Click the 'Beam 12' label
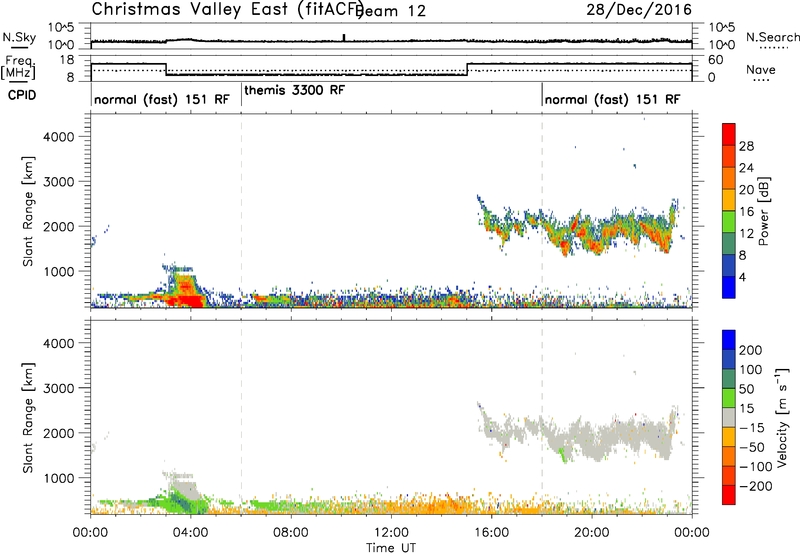 392,11
